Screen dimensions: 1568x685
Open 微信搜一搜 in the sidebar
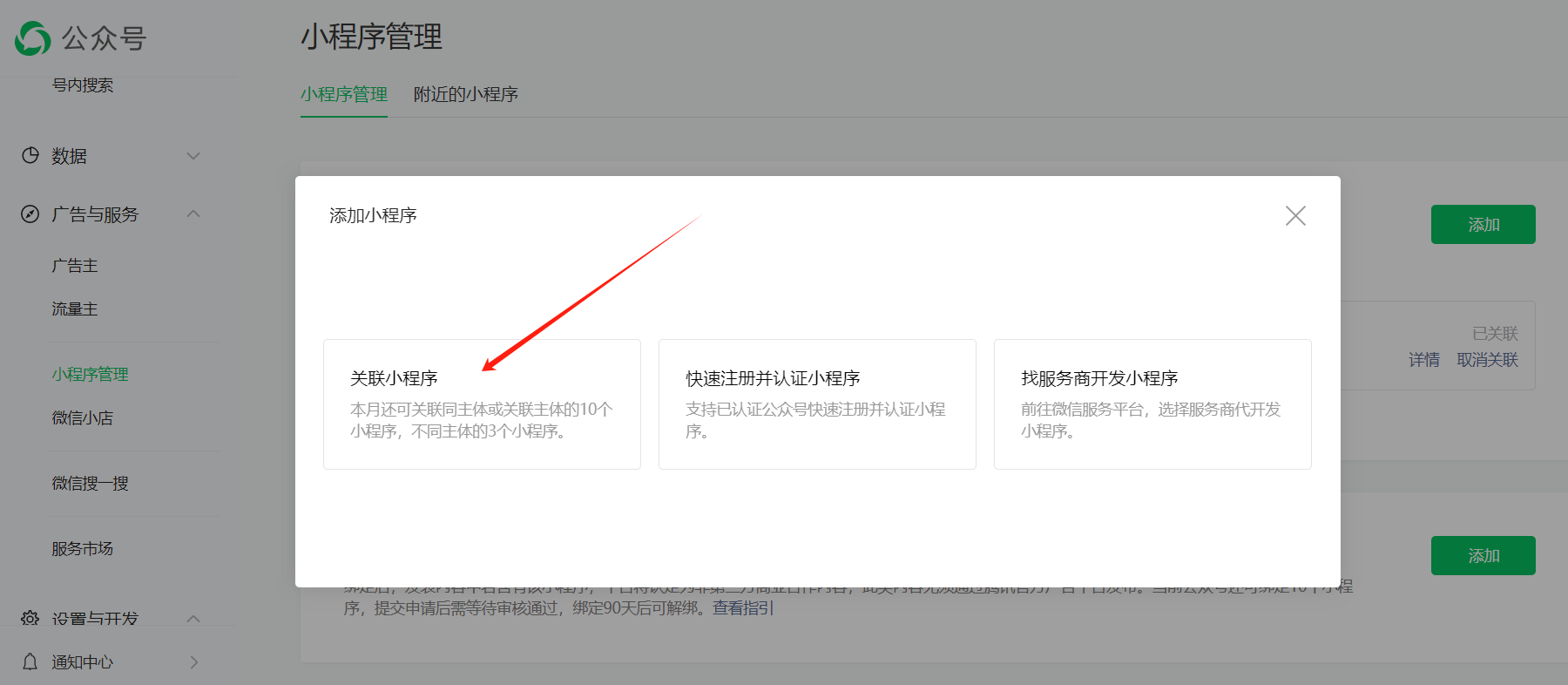(91, 483)
